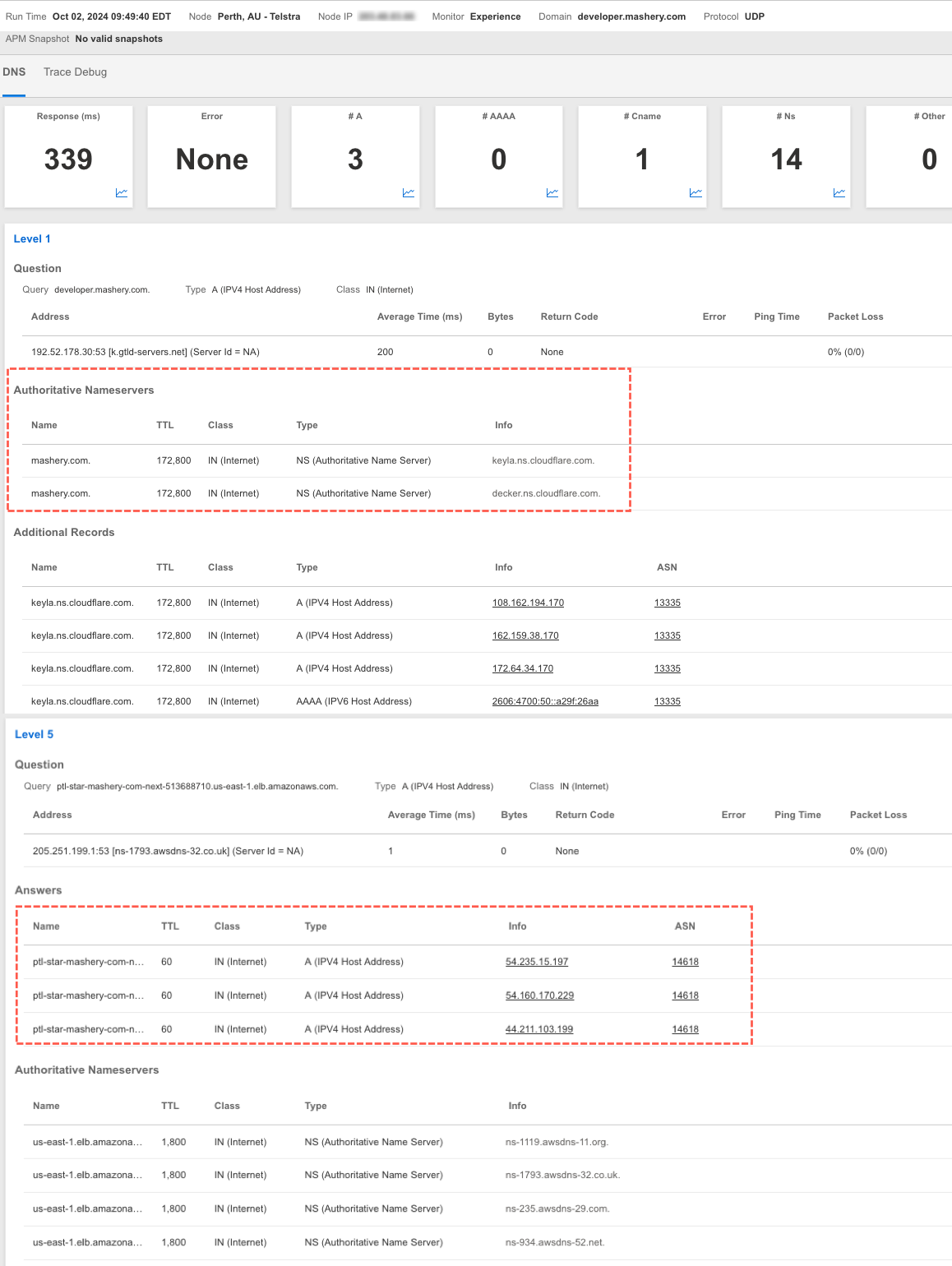Click nameserver ns-1793.awsdns-32.co.uk. info entry

point(562,1176)
